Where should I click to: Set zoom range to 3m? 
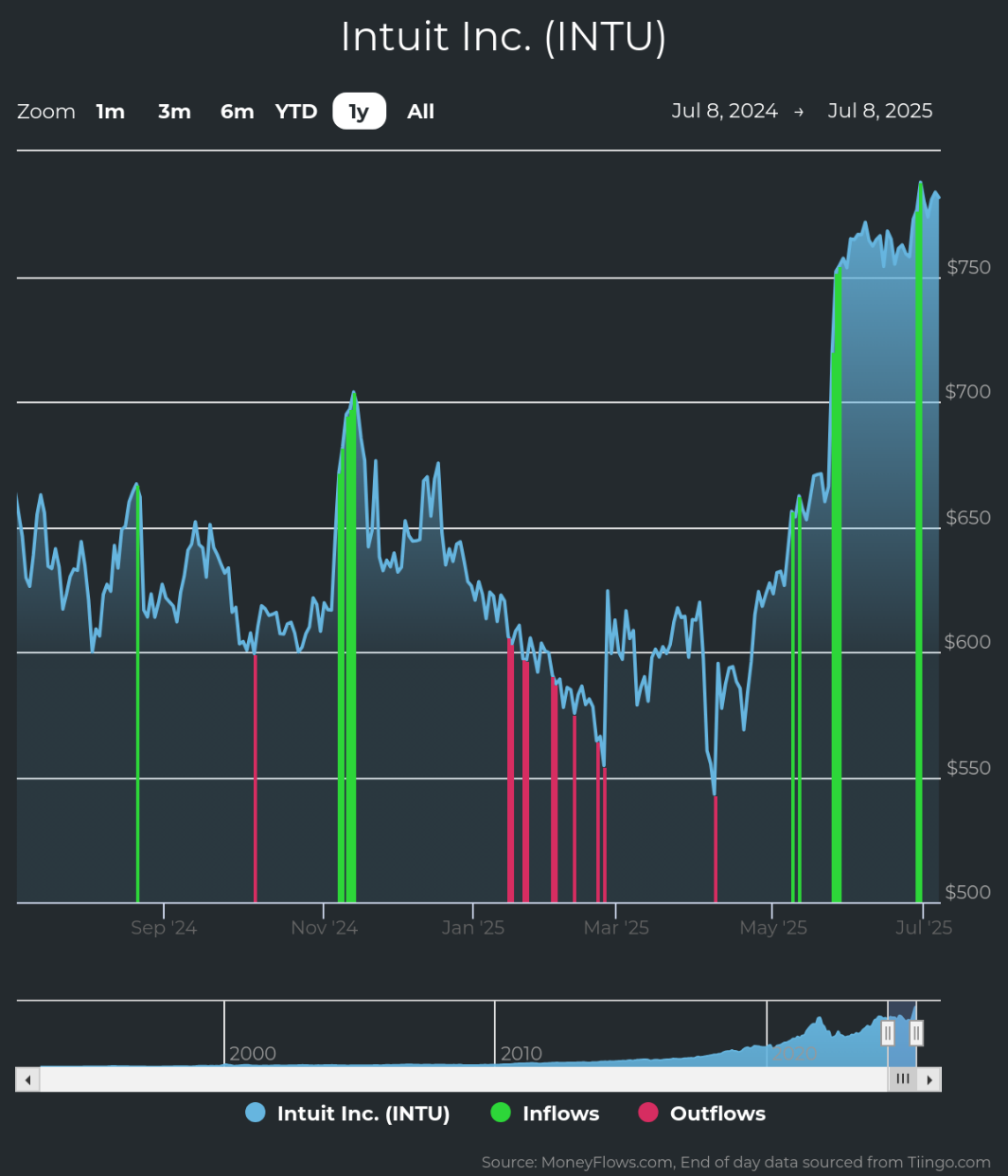(174, 112)
